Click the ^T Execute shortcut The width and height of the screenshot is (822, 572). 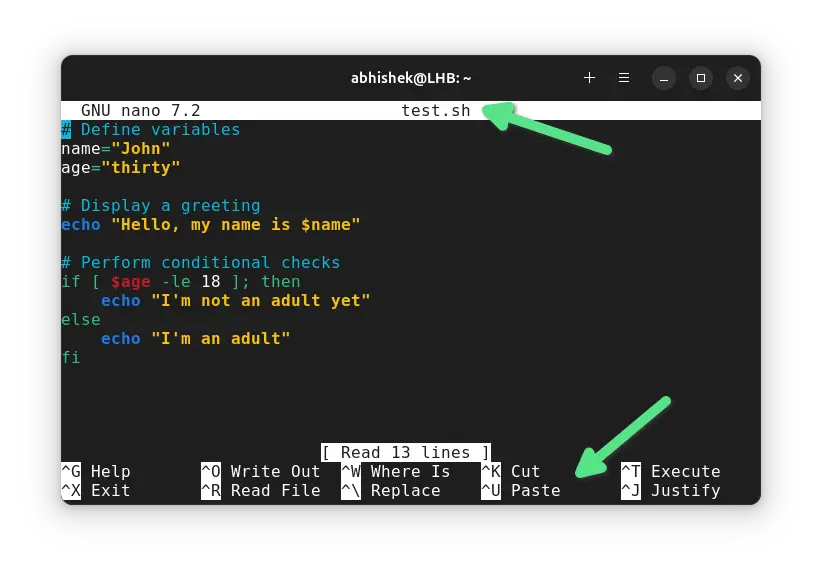[670, 471]
